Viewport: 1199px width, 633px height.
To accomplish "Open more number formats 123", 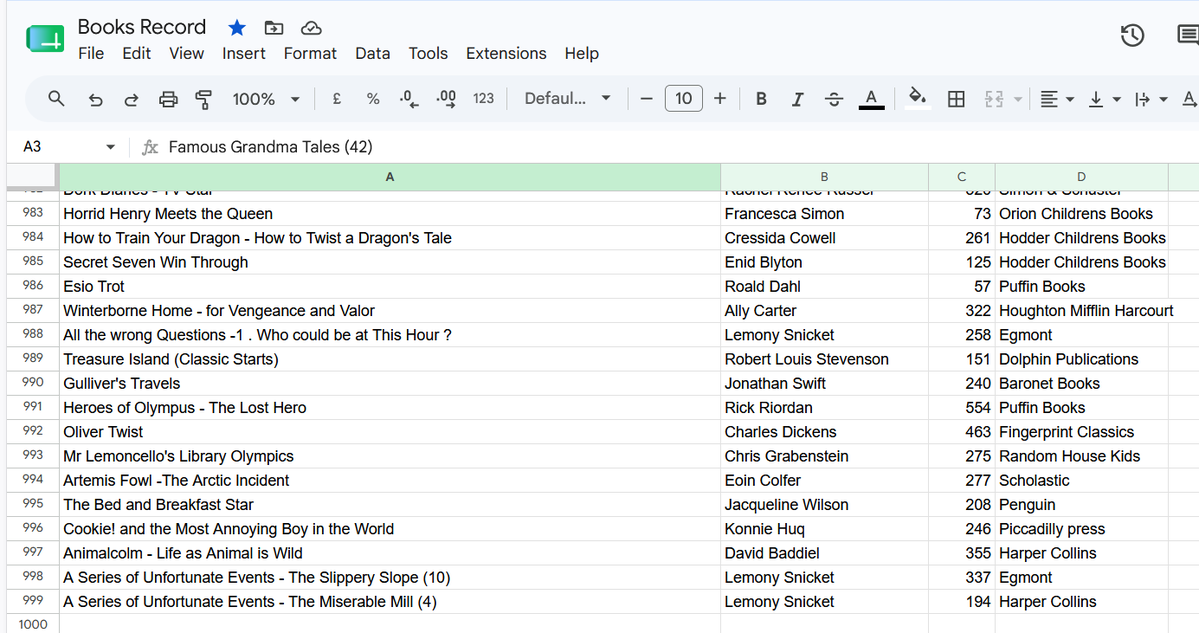I will 483,99.
